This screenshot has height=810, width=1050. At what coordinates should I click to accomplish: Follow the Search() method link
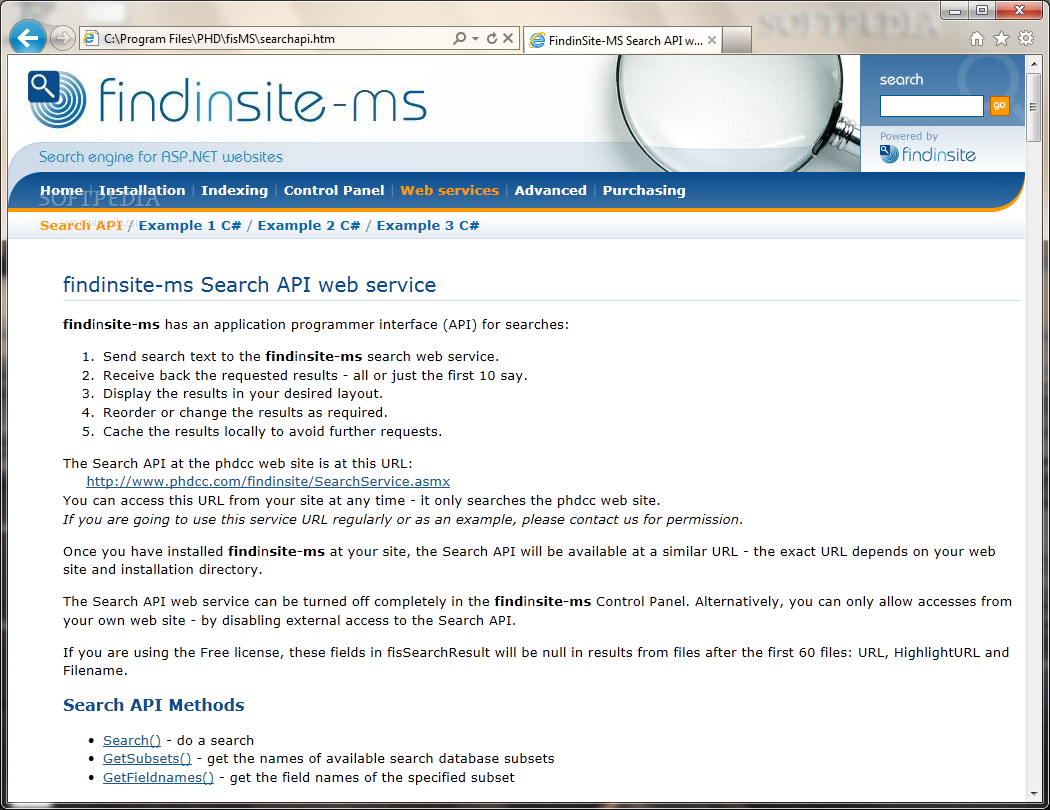pos(132,740)
